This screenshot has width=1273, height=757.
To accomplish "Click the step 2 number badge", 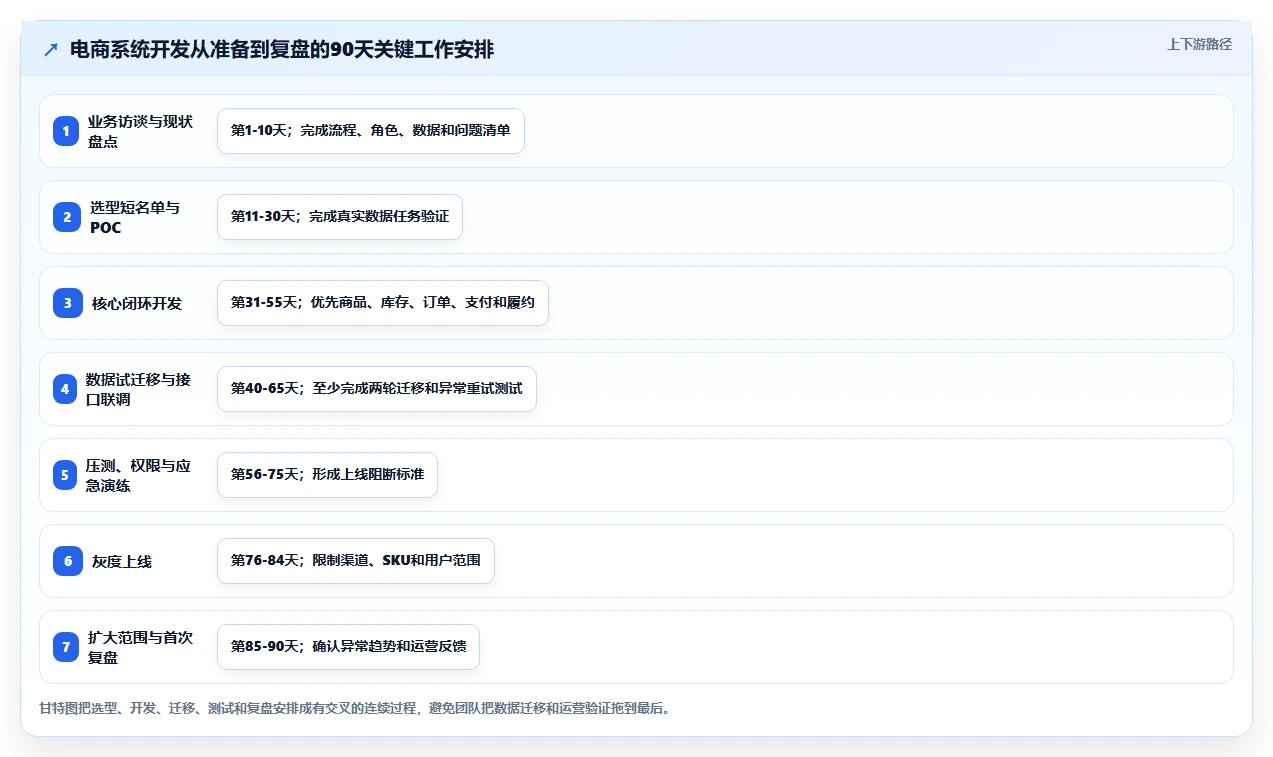I will pyautogui.click(x=67, y=217).
